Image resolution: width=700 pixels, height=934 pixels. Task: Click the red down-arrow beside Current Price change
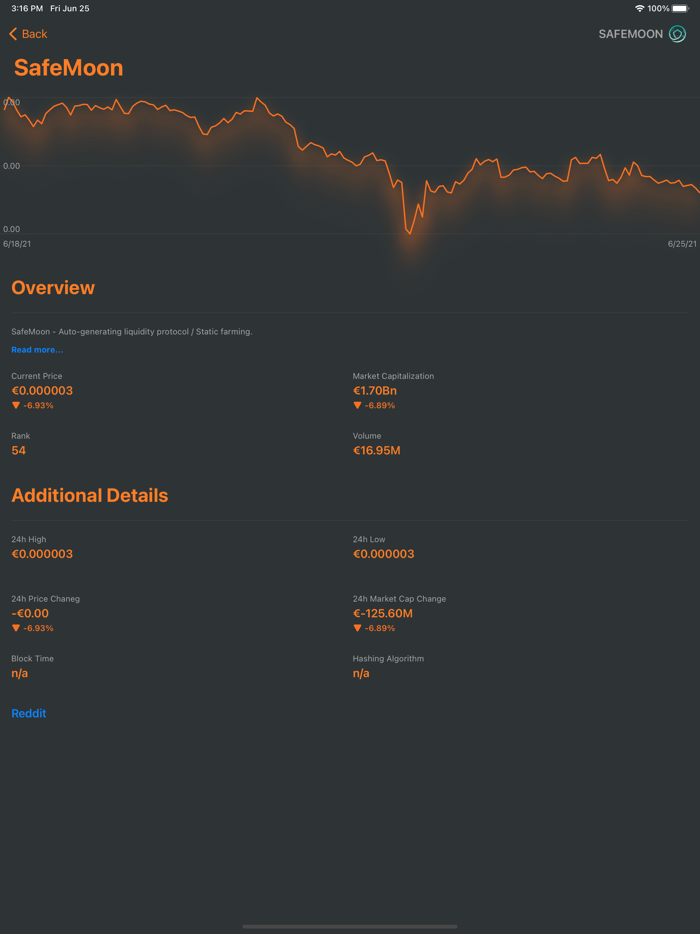point(14,405)
